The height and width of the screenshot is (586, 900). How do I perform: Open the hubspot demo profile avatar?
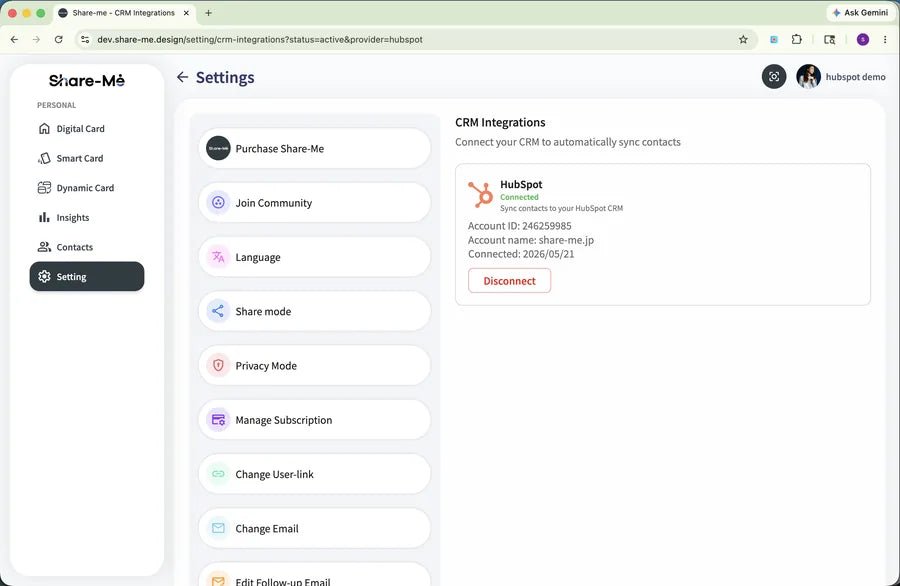[808, 76]
